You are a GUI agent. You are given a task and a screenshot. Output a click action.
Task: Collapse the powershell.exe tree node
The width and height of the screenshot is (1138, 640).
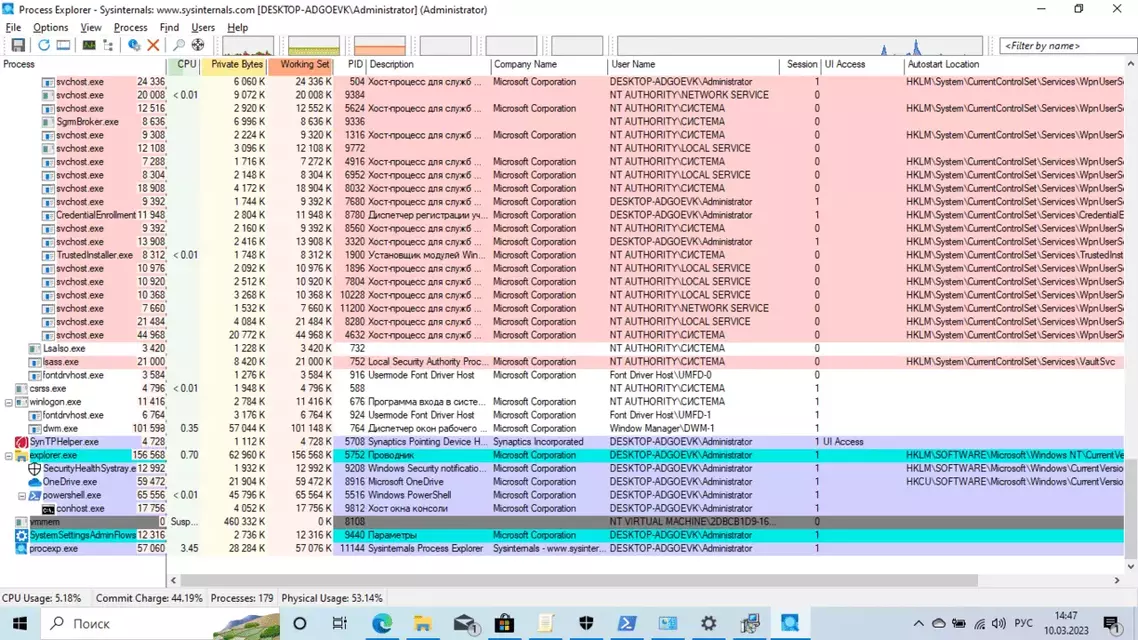click(x=22, y=496)
